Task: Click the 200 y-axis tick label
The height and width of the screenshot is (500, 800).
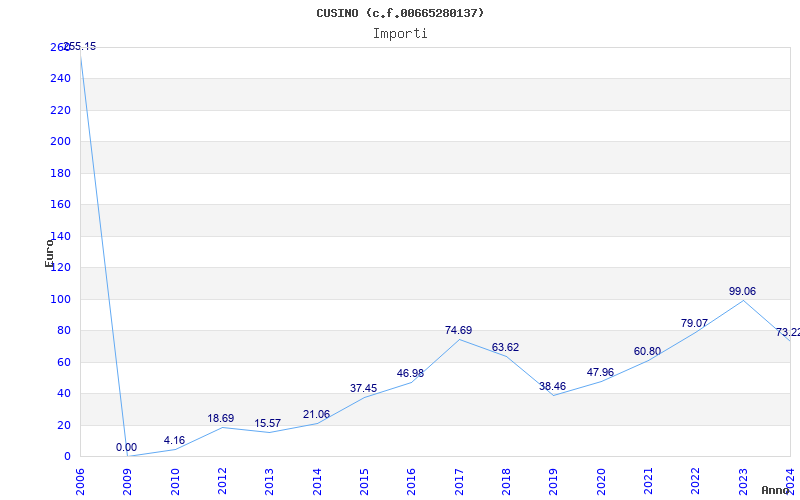Action: click(60, 141)
